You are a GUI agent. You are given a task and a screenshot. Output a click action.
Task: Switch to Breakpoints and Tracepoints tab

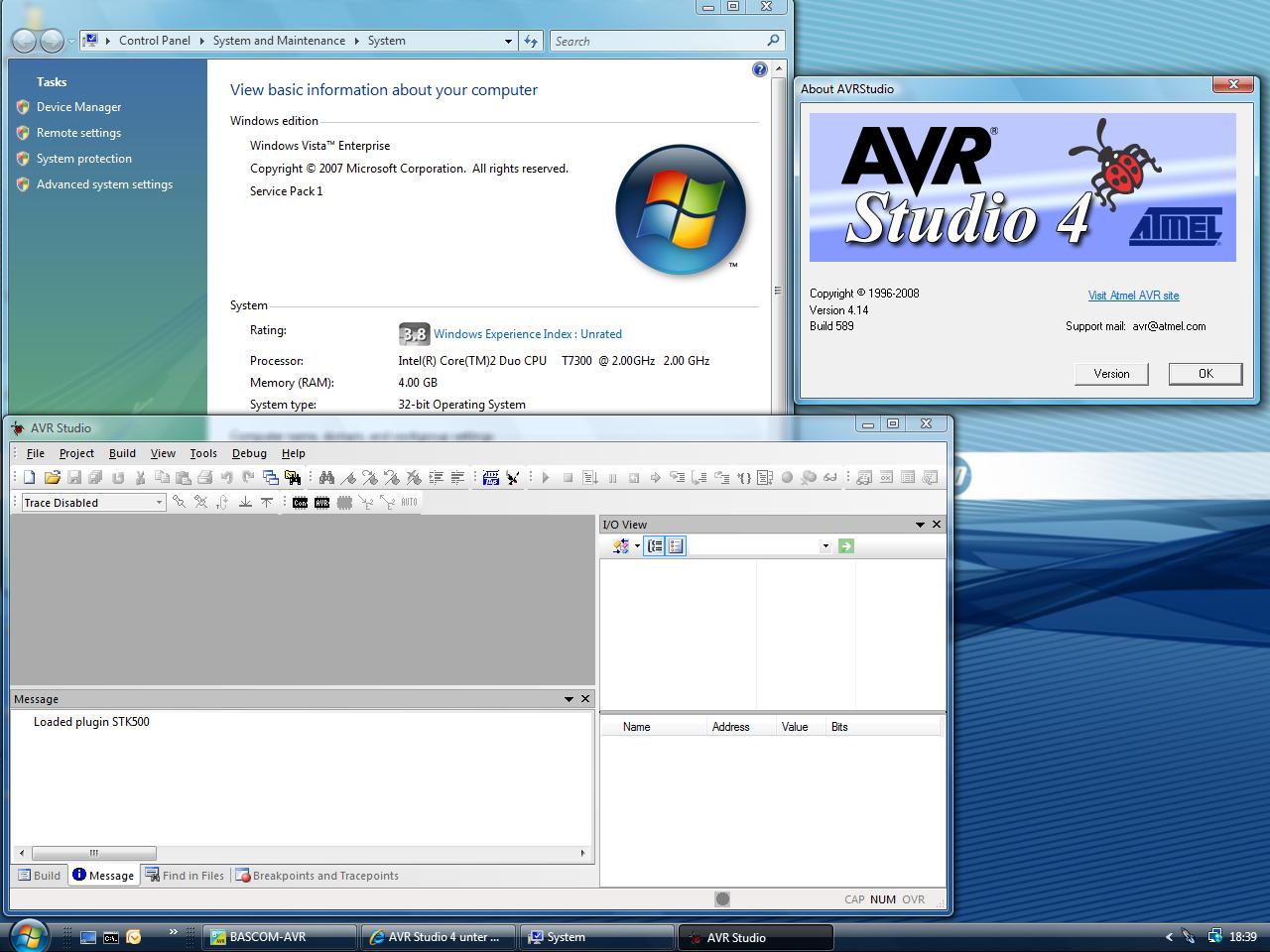coord(317,876)
